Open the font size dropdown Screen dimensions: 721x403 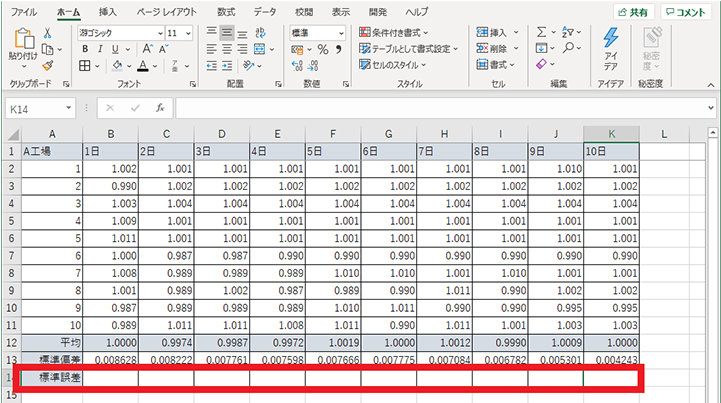click(x=188, y=33)
